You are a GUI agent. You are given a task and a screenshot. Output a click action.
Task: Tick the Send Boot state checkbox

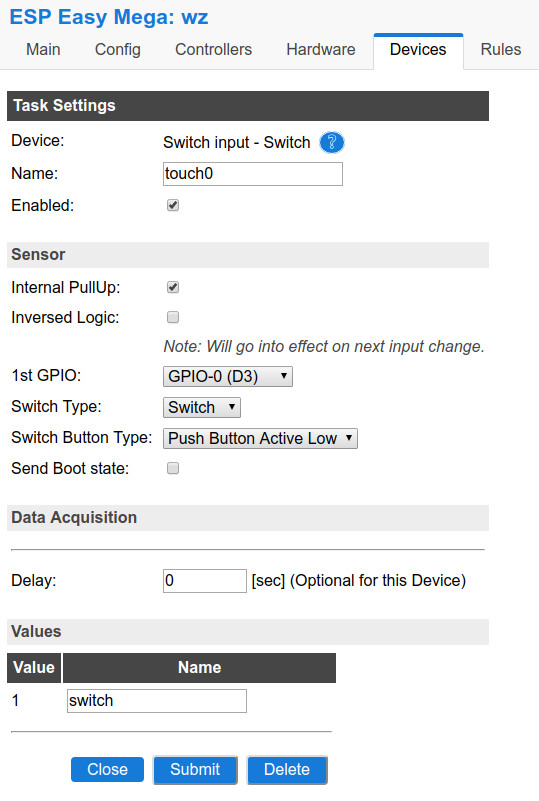coord(173,468)
